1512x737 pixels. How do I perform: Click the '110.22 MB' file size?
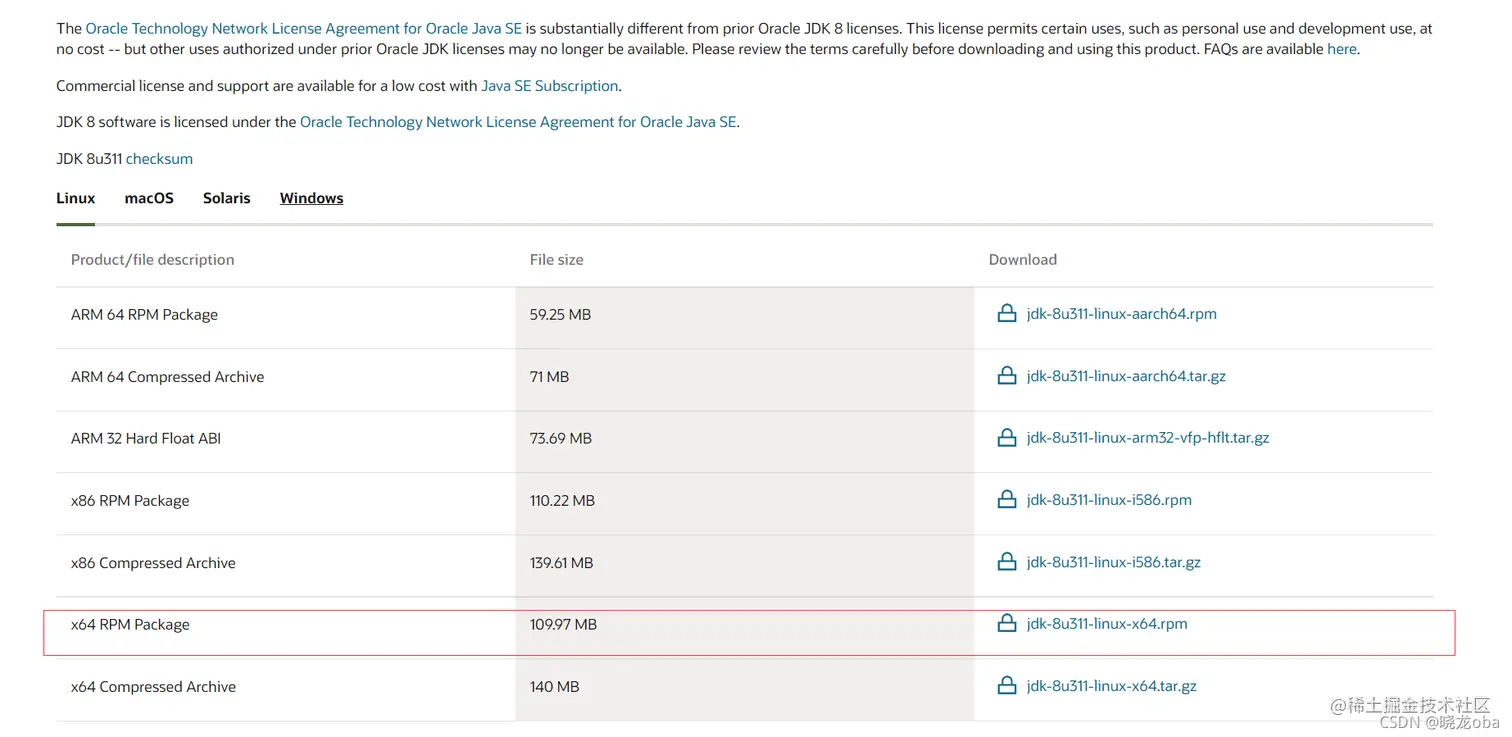tap(562, 500)
